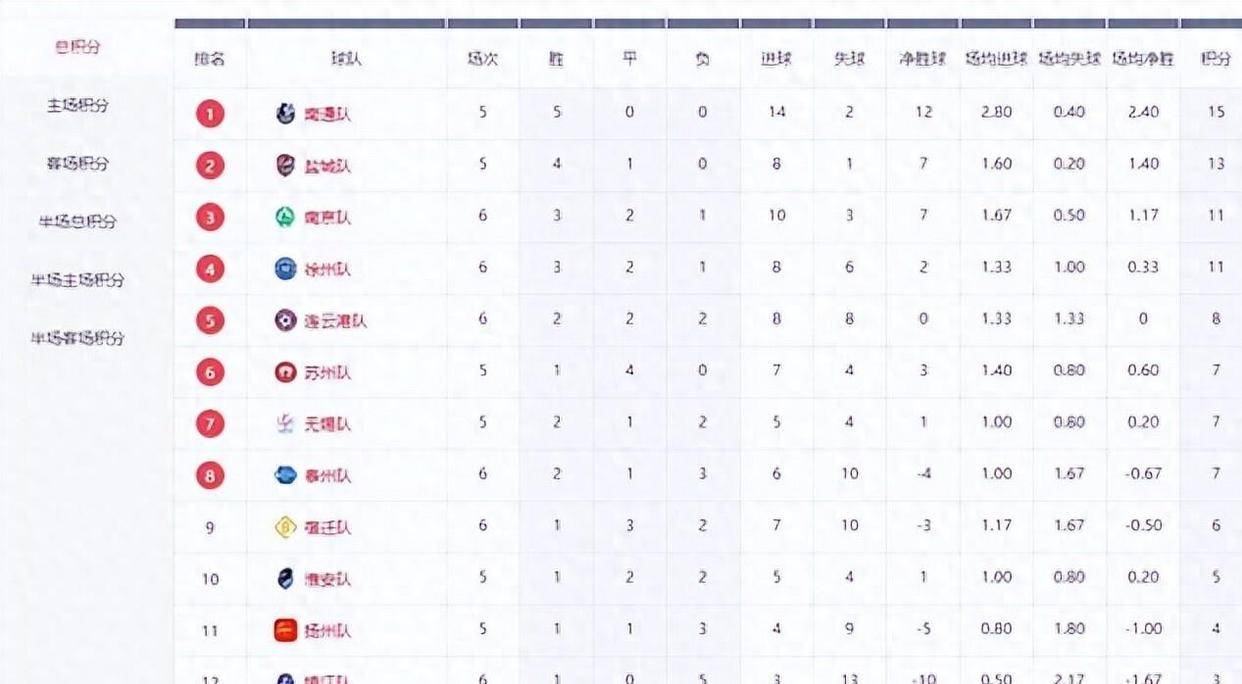Click the 宿迁队 team logo icon
The image size is (1242, 684).
click(x=286, y=527)
